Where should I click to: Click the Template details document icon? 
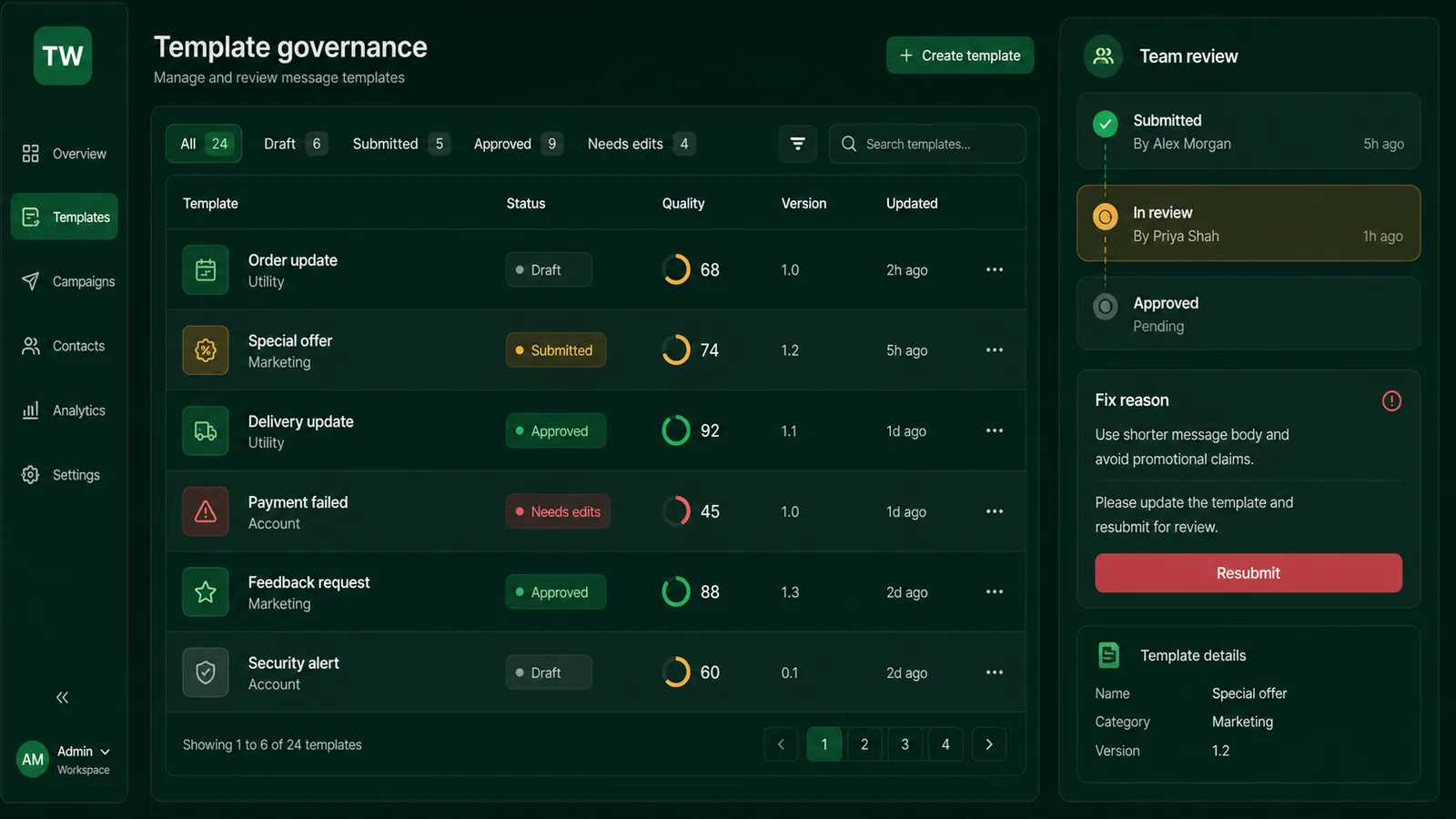click(1108, 655)
